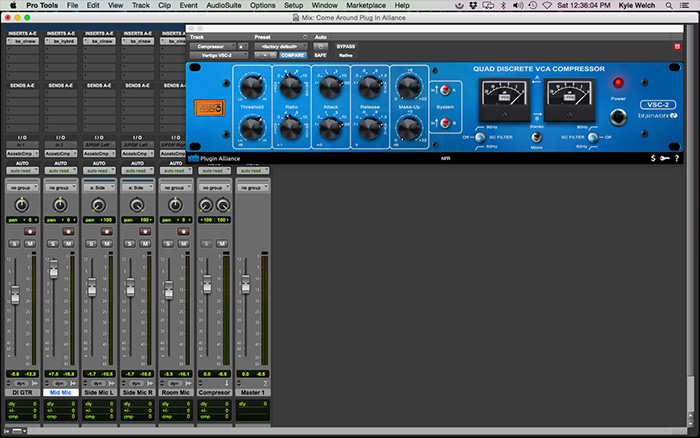Click the channel A Ratio knob
This screenshot has height=438, width=700.
click(291, 86)
